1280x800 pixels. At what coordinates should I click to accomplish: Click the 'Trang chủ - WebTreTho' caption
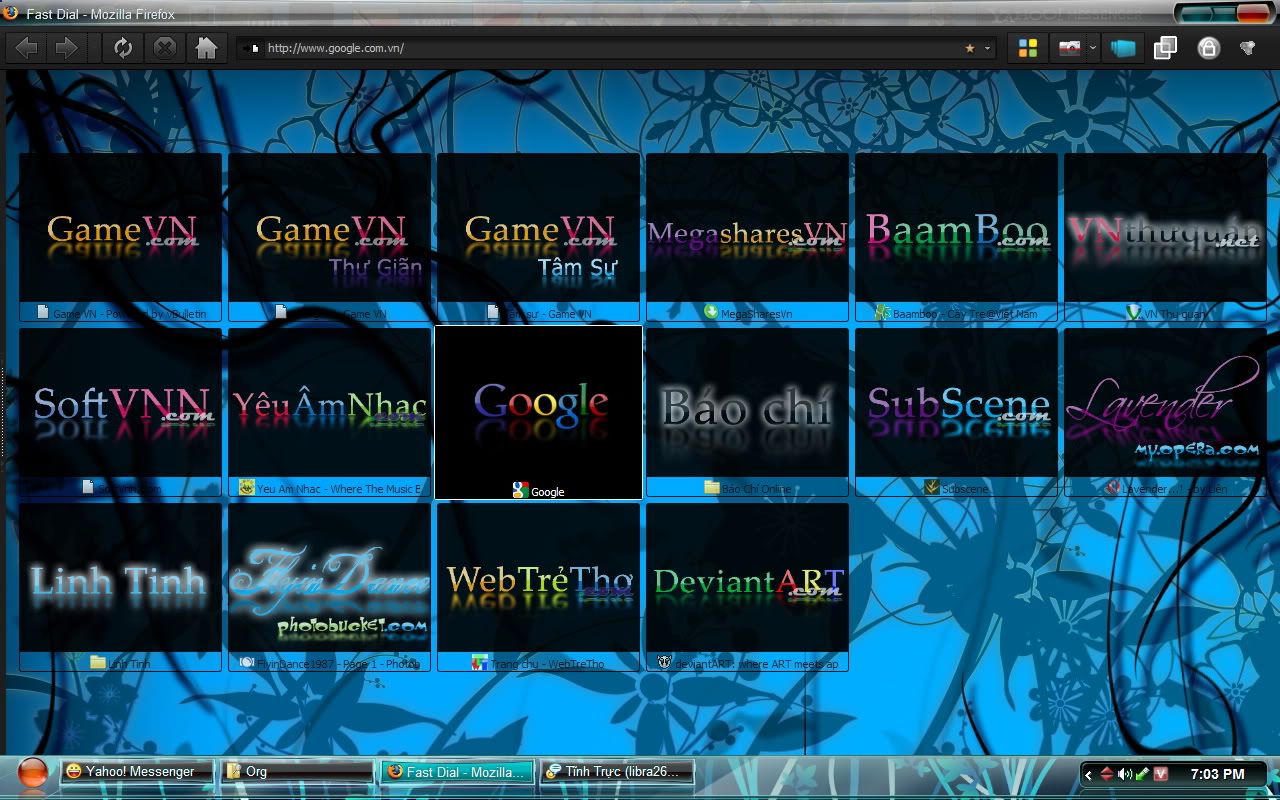547,663
